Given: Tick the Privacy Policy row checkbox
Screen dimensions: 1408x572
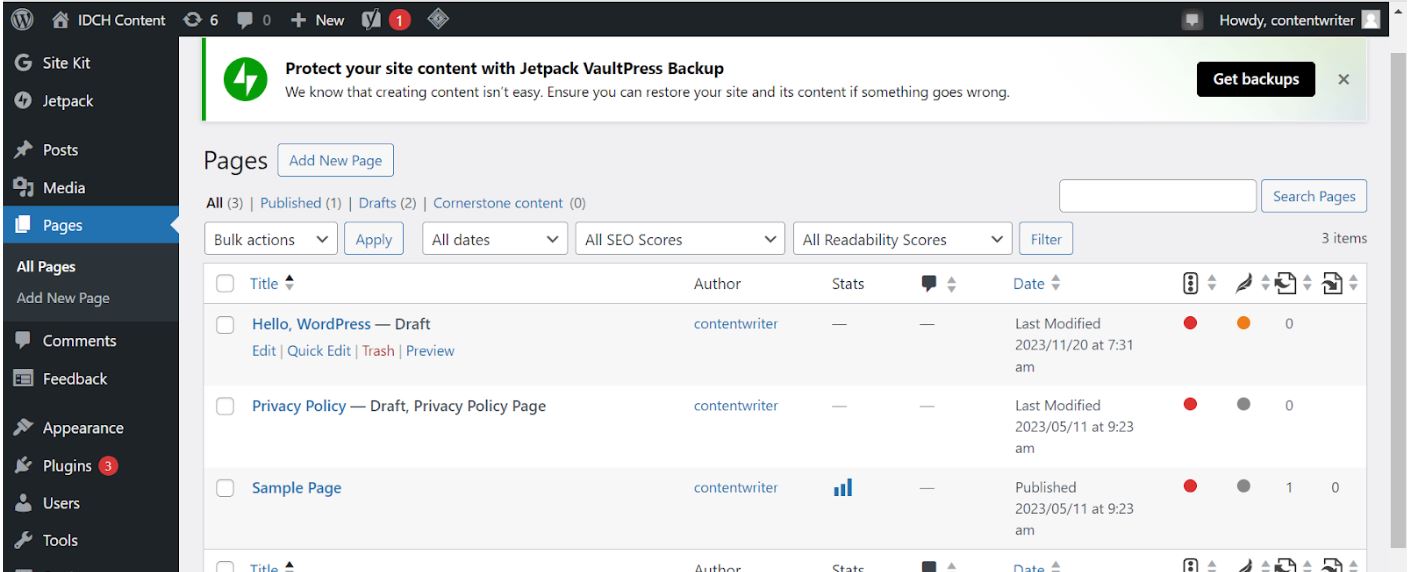Looking at the screenshot, I should [x=226, y=407].
